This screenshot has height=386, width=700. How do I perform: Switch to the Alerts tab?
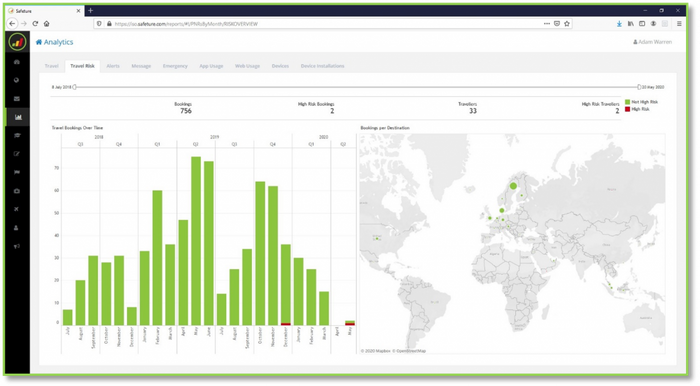[x=113, y=66]
